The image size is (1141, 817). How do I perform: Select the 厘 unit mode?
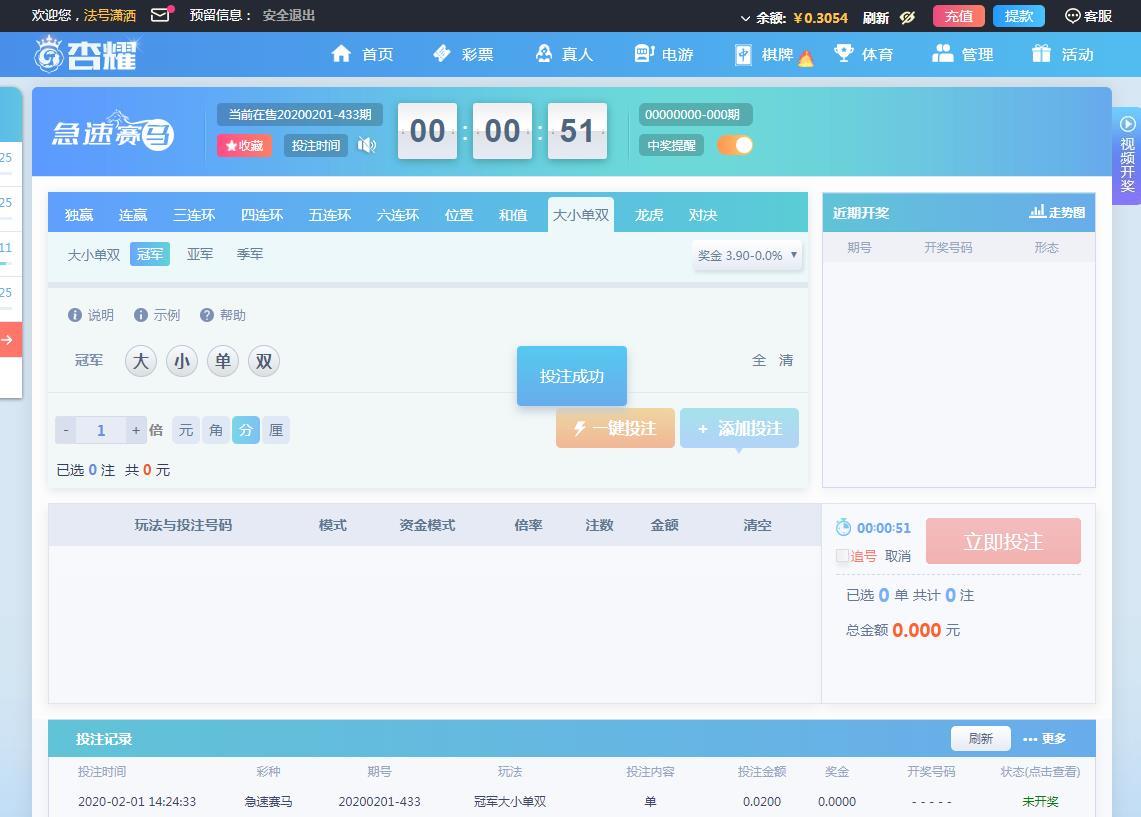tap(276, 430)
